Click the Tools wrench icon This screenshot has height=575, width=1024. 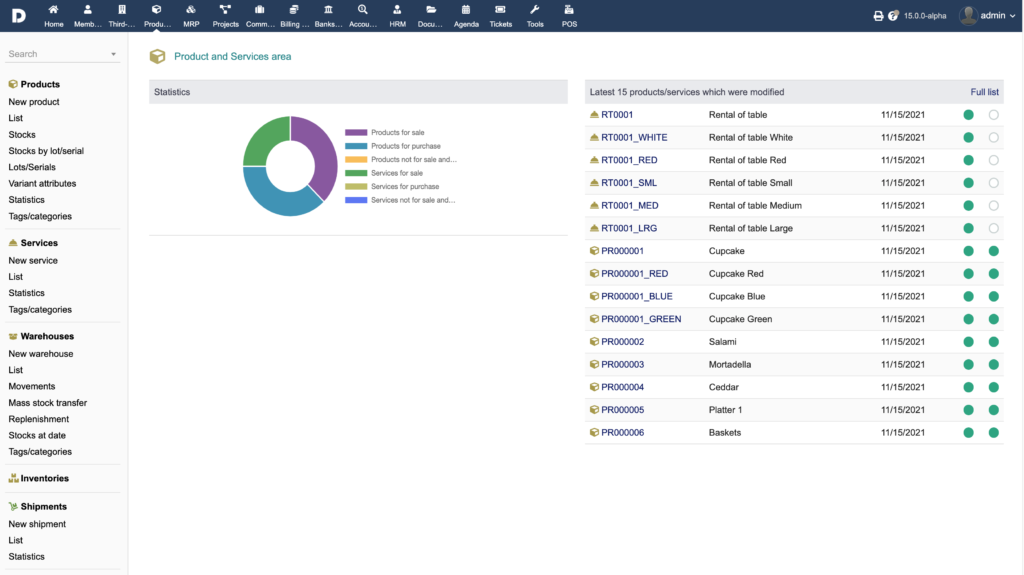click(535, 10)
